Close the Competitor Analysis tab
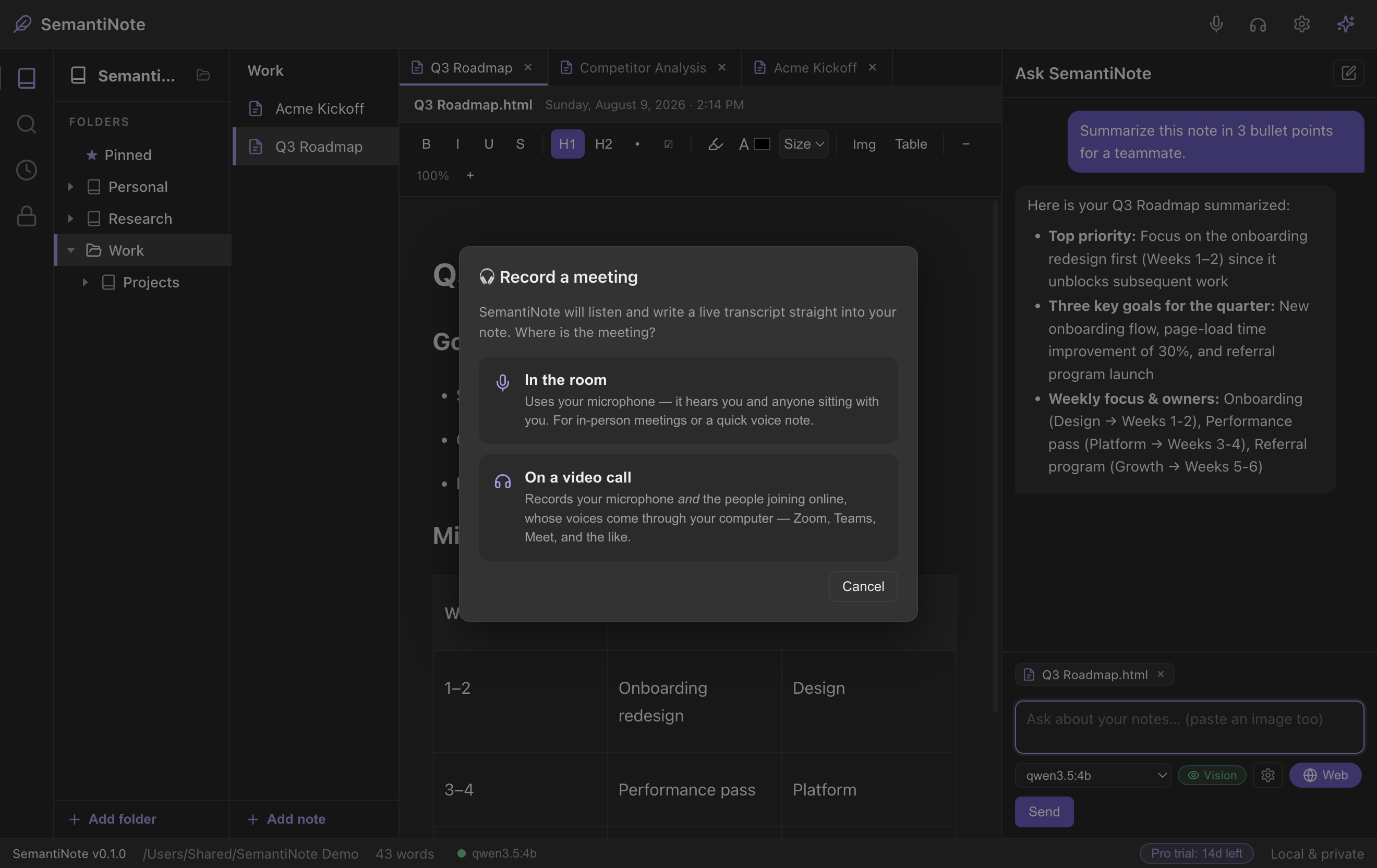 (x=722, y=67)
